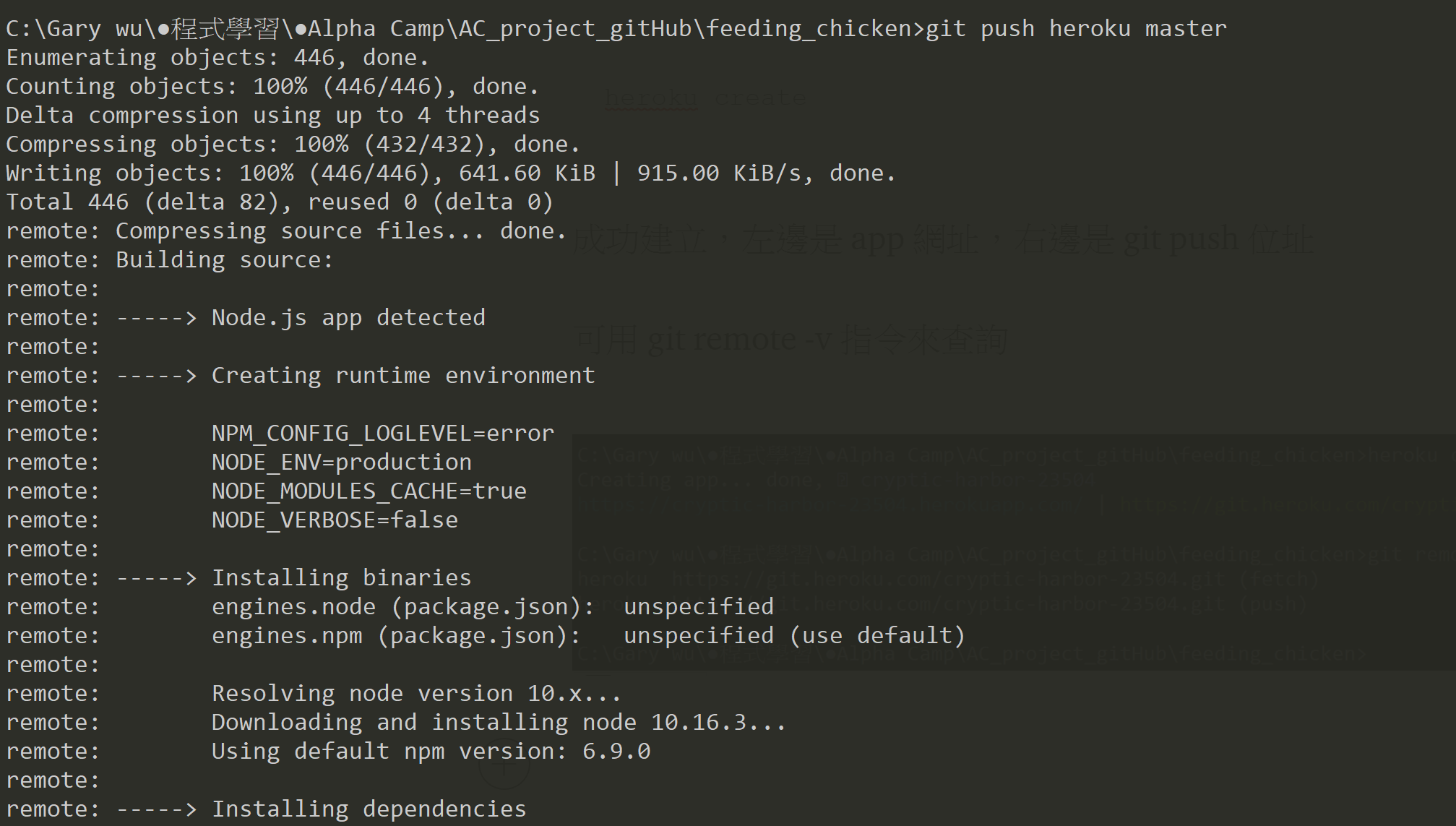
Task: Click the 'Enumerating objects: 446, done.' line
Action: [x=217, y=58]
